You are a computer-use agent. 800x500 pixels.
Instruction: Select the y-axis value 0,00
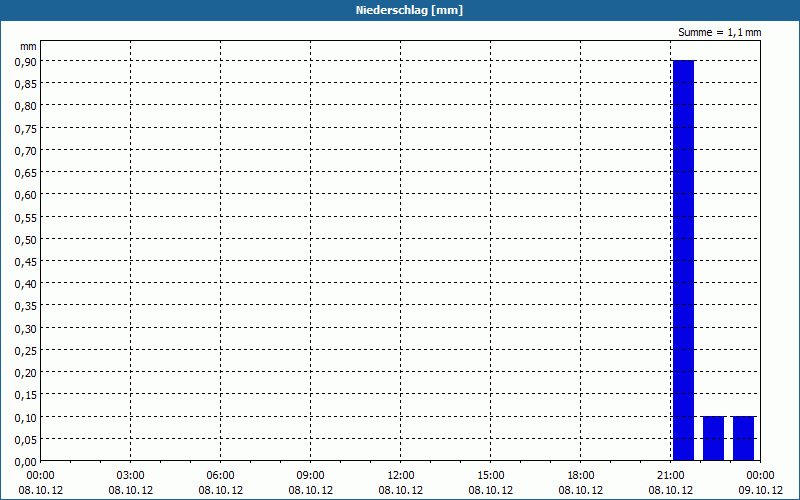coord(26,462)
